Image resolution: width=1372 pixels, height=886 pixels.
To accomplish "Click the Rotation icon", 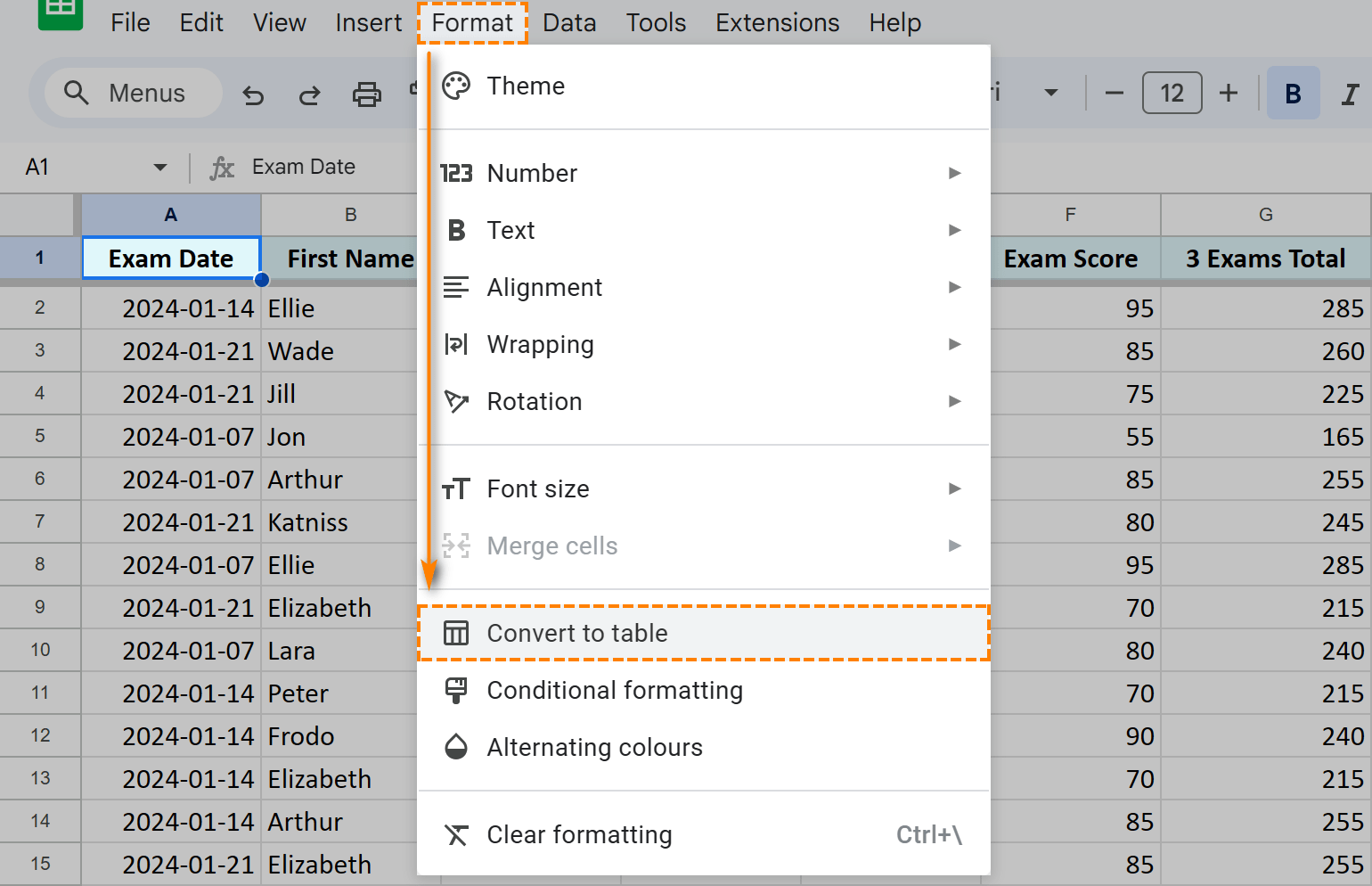I will click(456, 401).
